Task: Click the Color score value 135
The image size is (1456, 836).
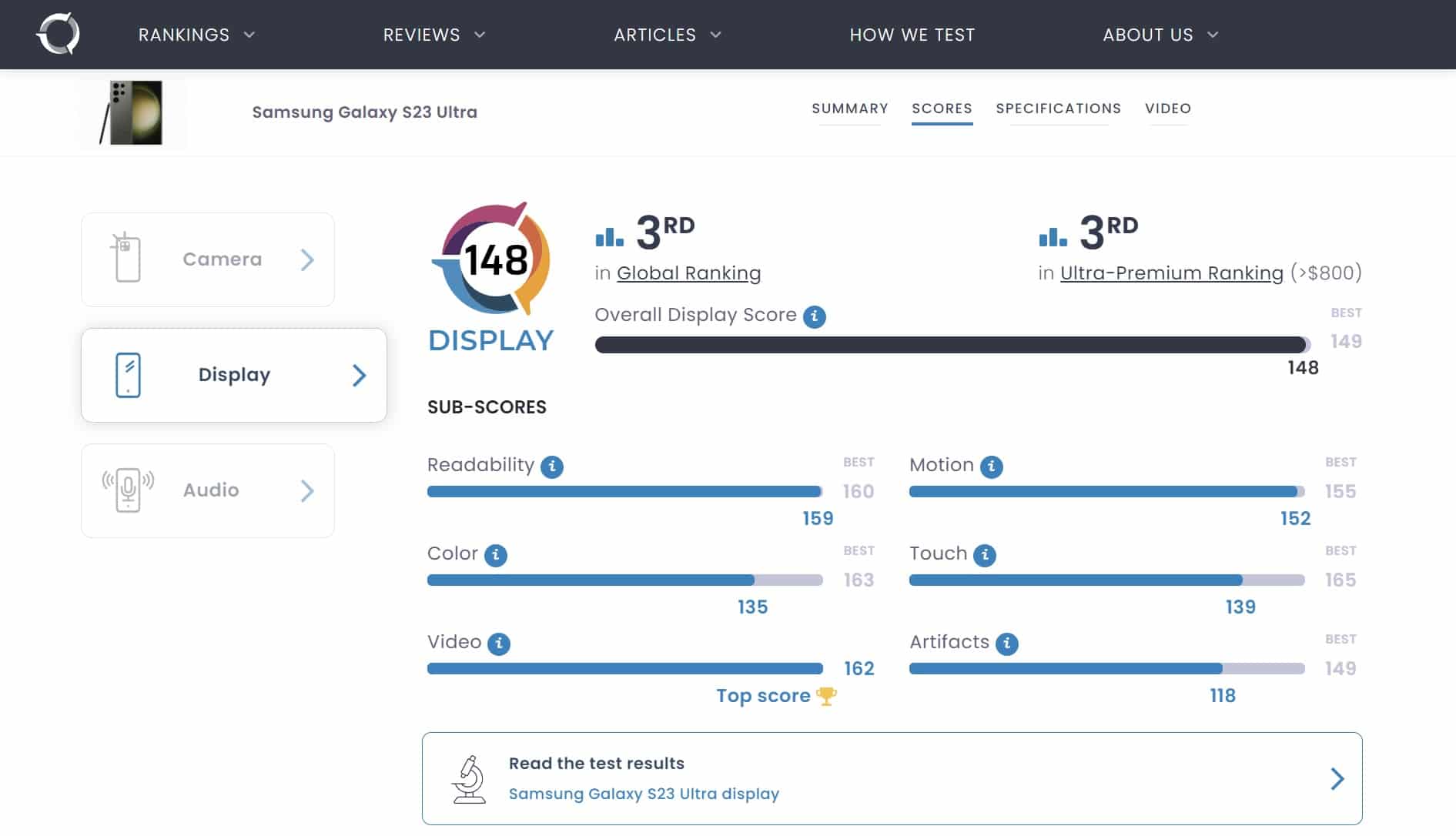Action: [x=752, y=607]
